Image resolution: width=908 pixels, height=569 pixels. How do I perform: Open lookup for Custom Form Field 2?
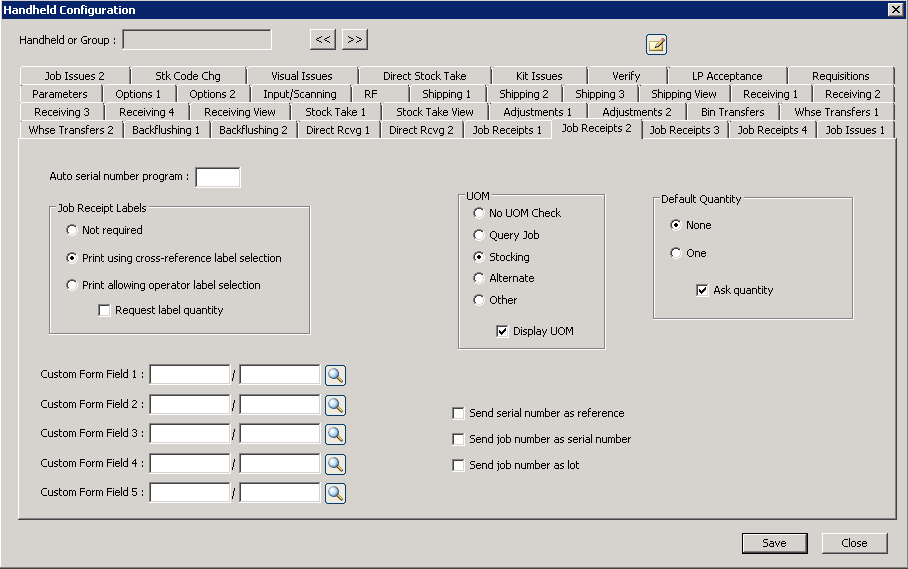click(335, 405)
